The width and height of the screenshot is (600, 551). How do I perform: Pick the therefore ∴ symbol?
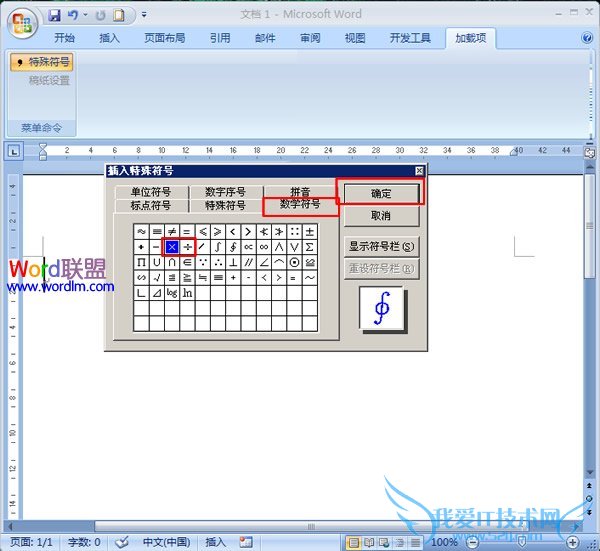[x=218, y=262]
